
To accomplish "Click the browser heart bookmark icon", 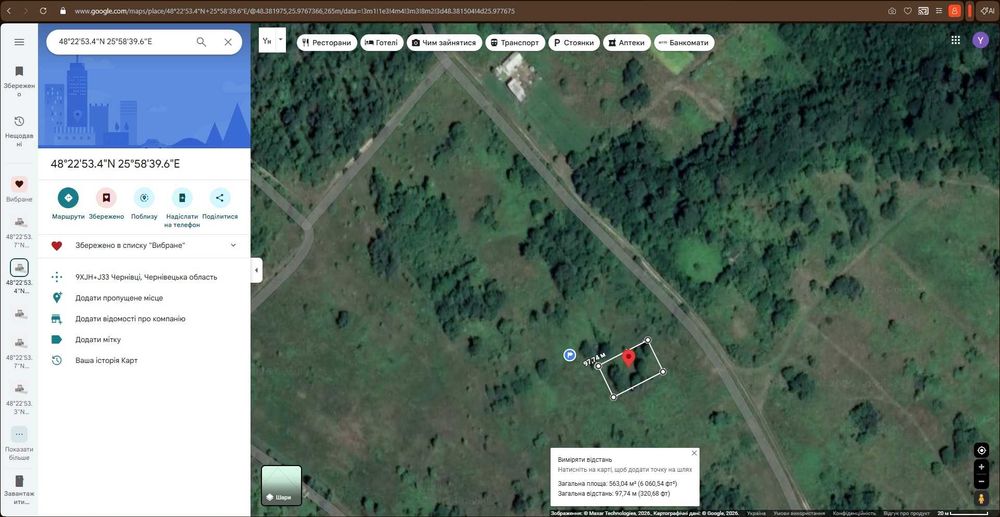I will click(908, 11).
